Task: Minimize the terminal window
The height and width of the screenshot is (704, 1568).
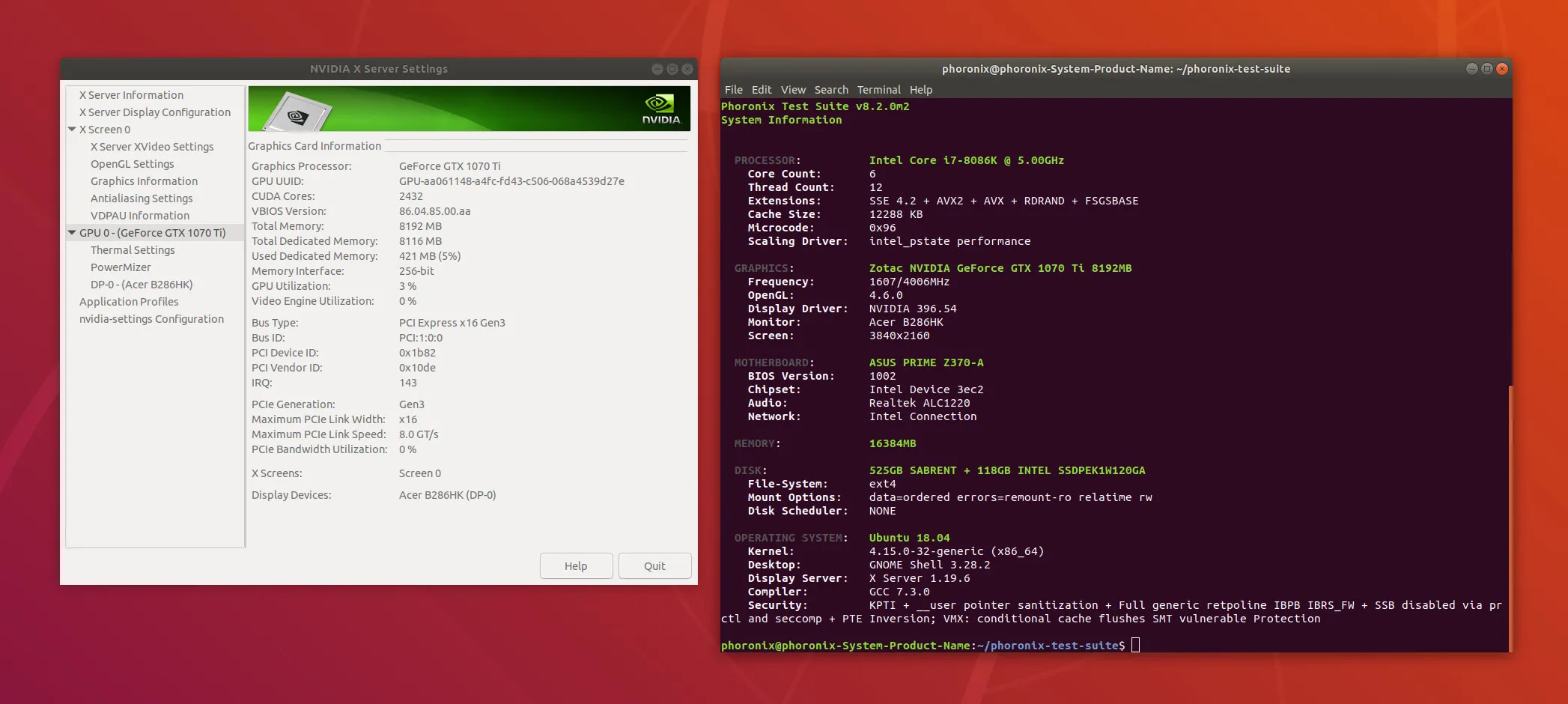Action: pos(1471,69)
